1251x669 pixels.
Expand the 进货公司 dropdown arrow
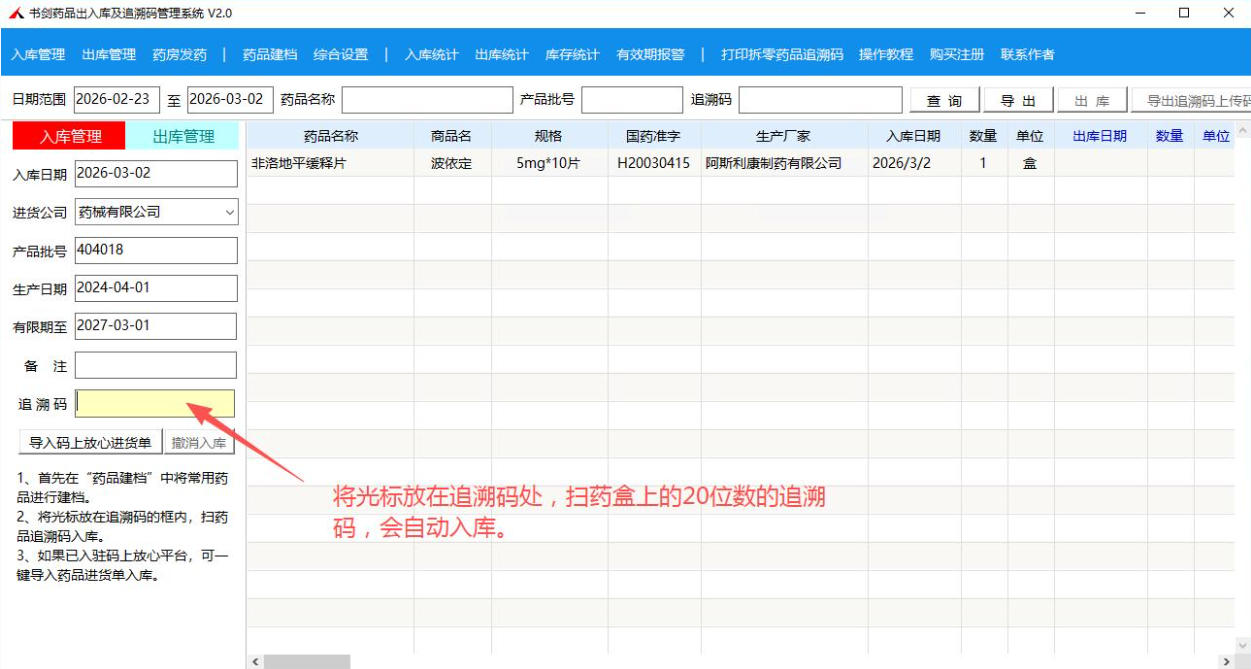pos(230,212)
